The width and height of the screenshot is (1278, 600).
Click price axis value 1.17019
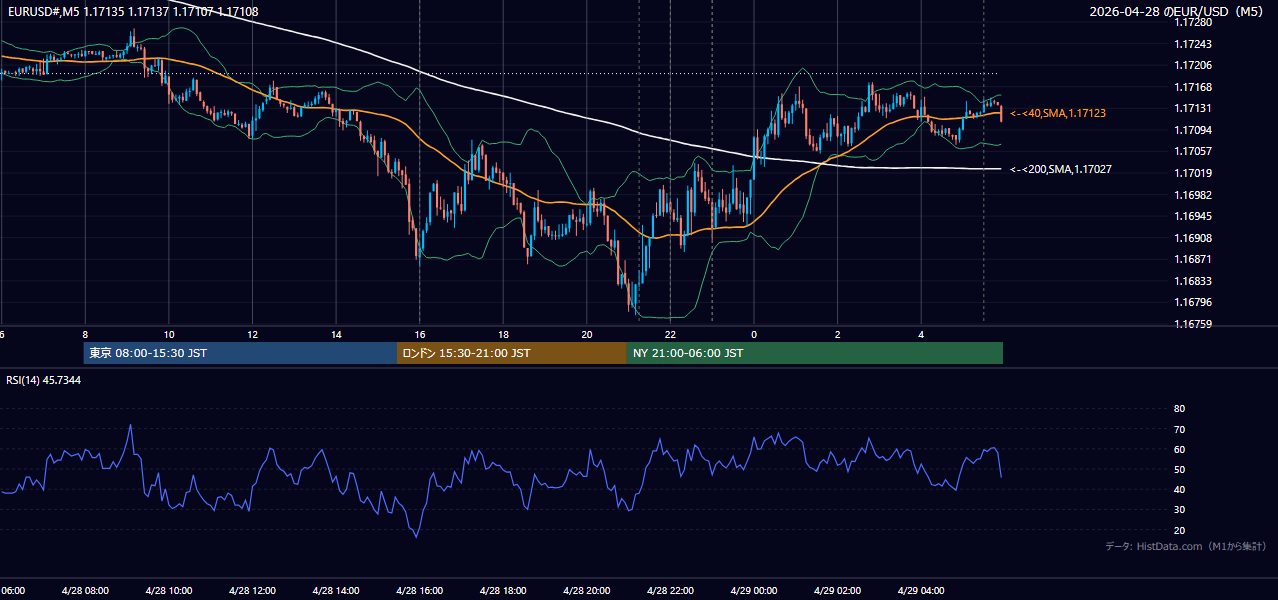pyautogui.click(x=1193, y=173)
